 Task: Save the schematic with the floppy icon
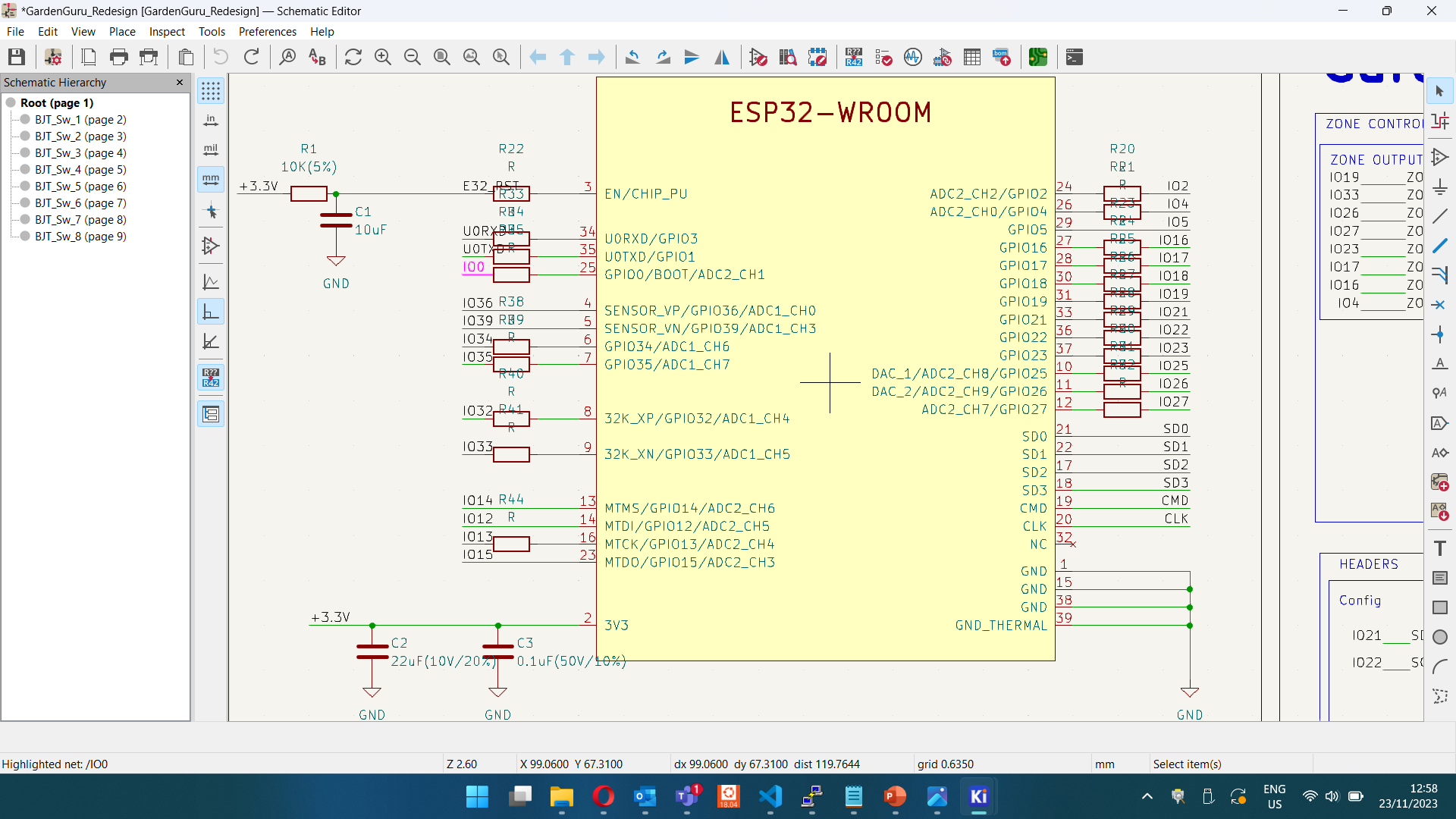click(x=17, y=57)
